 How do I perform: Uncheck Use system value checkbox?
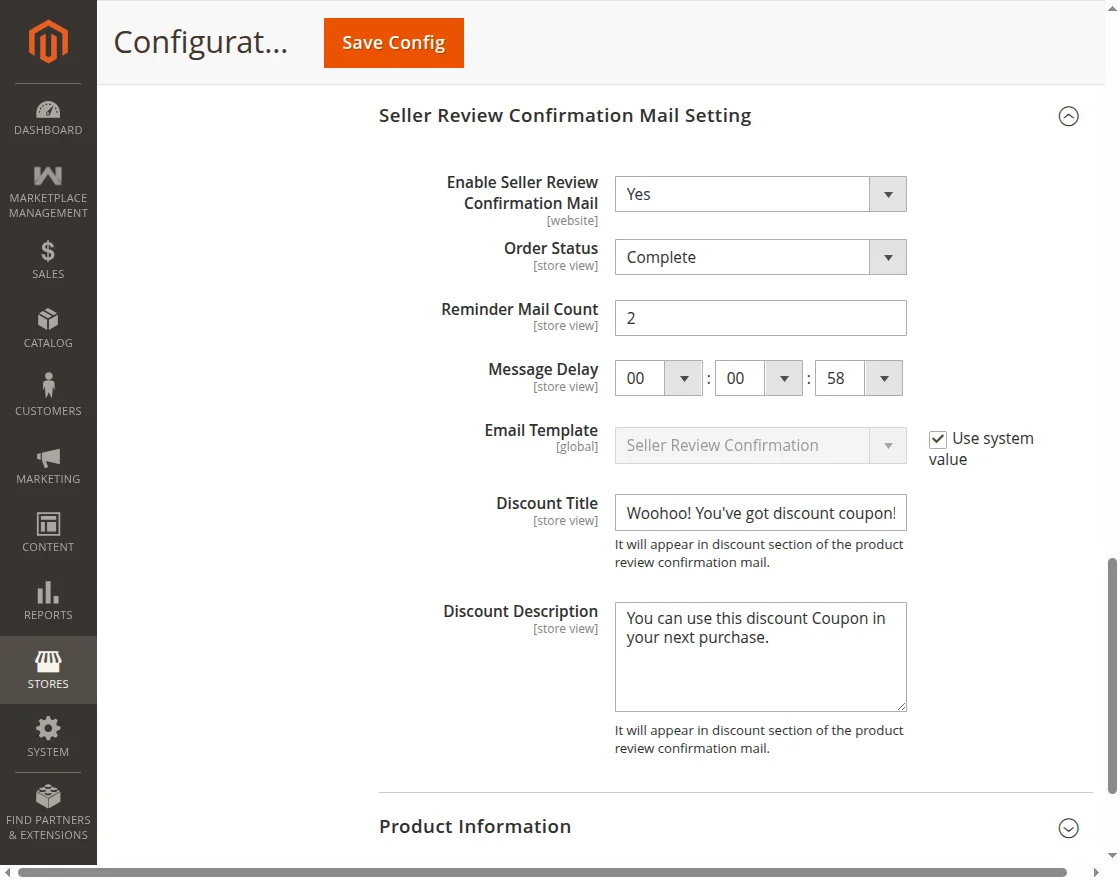[938, 439]
